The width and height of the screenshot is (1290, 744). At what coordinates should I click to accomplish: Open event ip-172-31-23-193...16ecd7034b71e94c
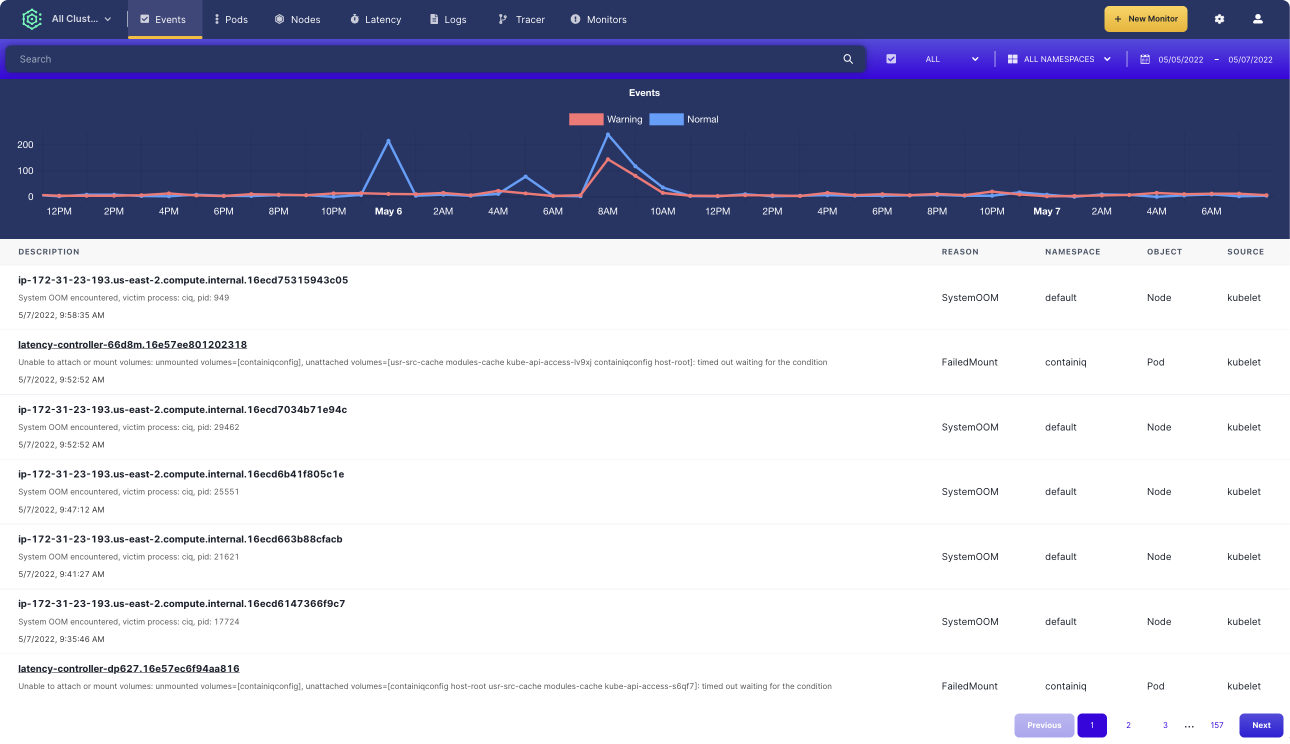182,410
